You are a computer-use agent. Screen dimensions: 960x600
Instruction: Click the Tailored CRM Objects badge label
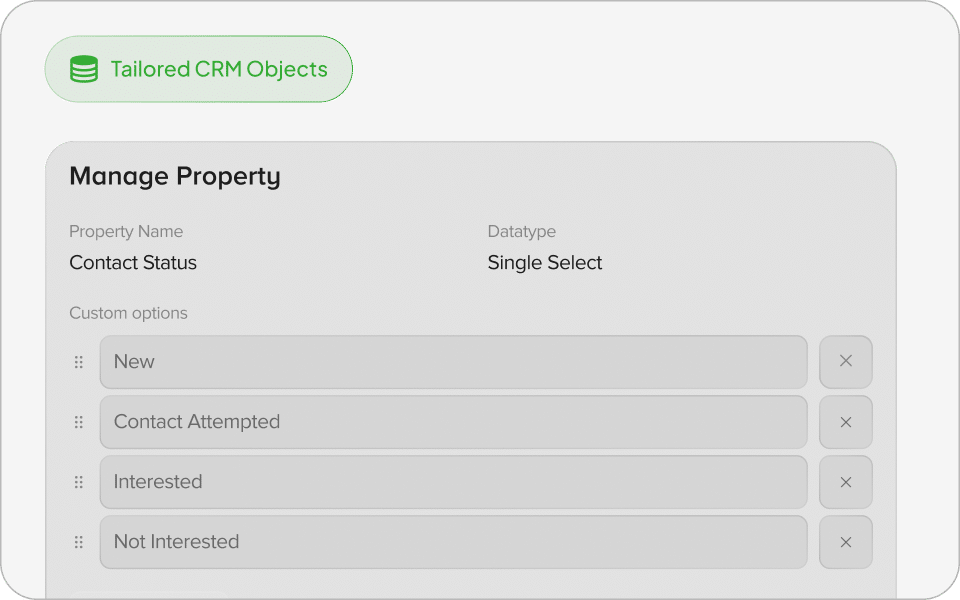(x=218, y=70)
